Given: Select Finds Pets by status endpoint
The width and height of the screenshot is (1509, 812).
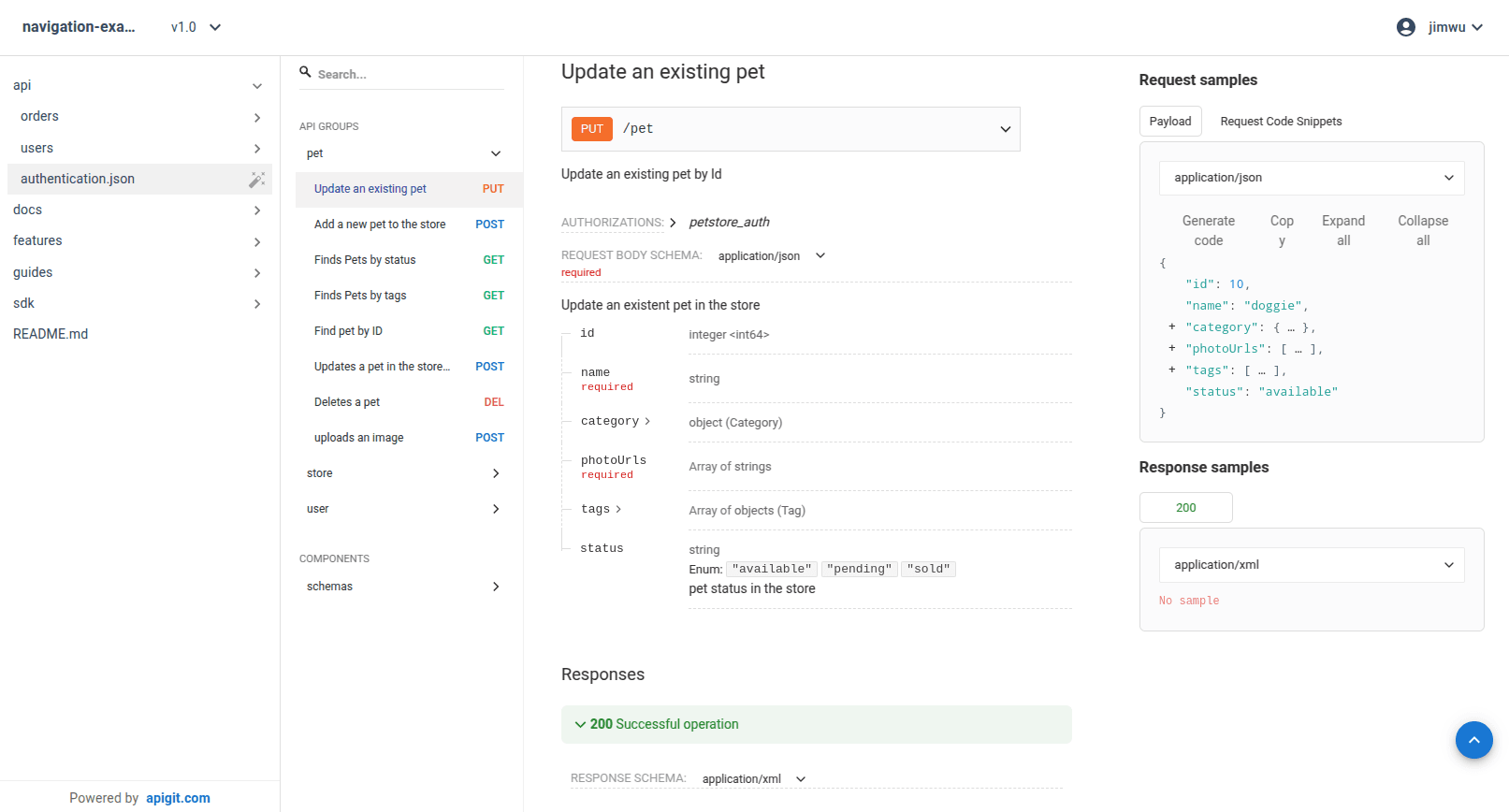Looking at the screenshot, I should pyautogui.click(x=410, y=260).
